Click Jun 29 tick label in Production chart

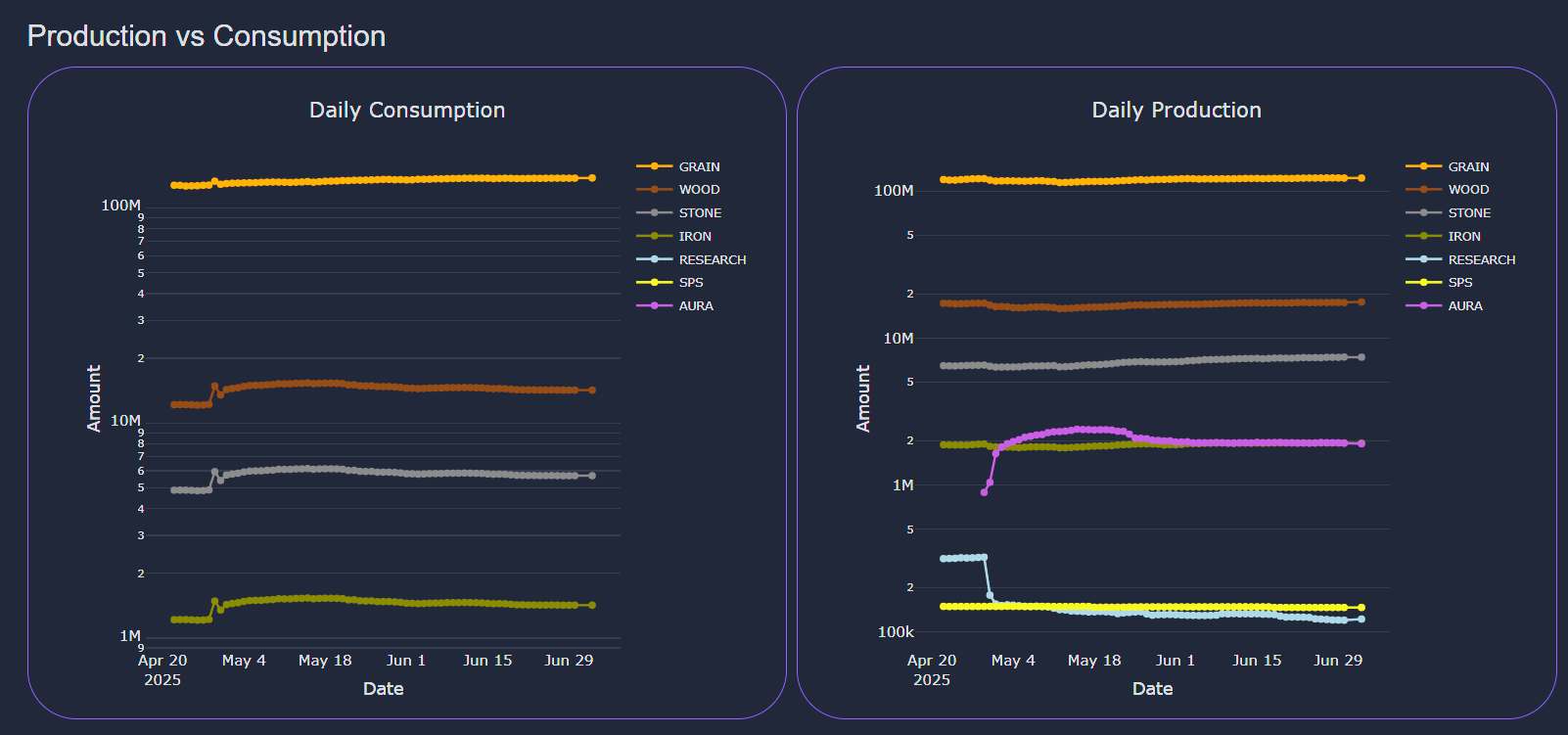tap(1338, 661)
